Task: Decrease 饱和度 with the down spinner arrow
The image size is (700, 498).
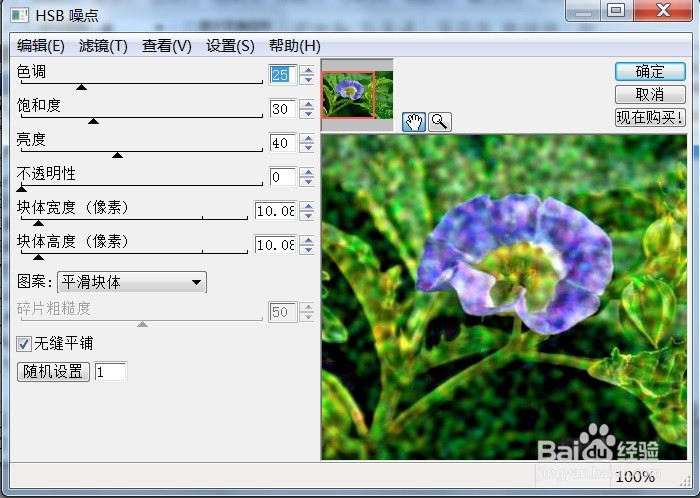Action: click(307, 113)
